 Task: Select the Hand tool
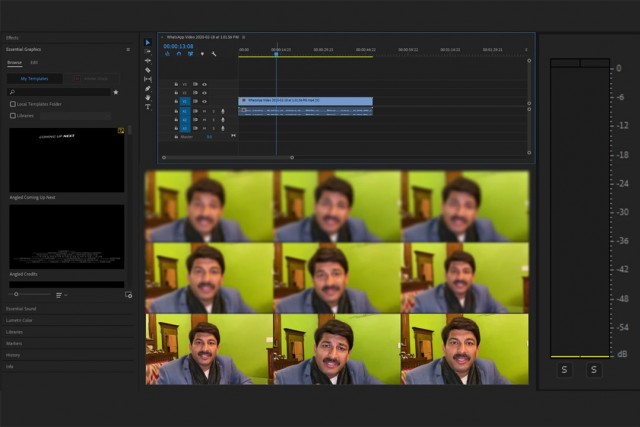click(x=148, y=98)
